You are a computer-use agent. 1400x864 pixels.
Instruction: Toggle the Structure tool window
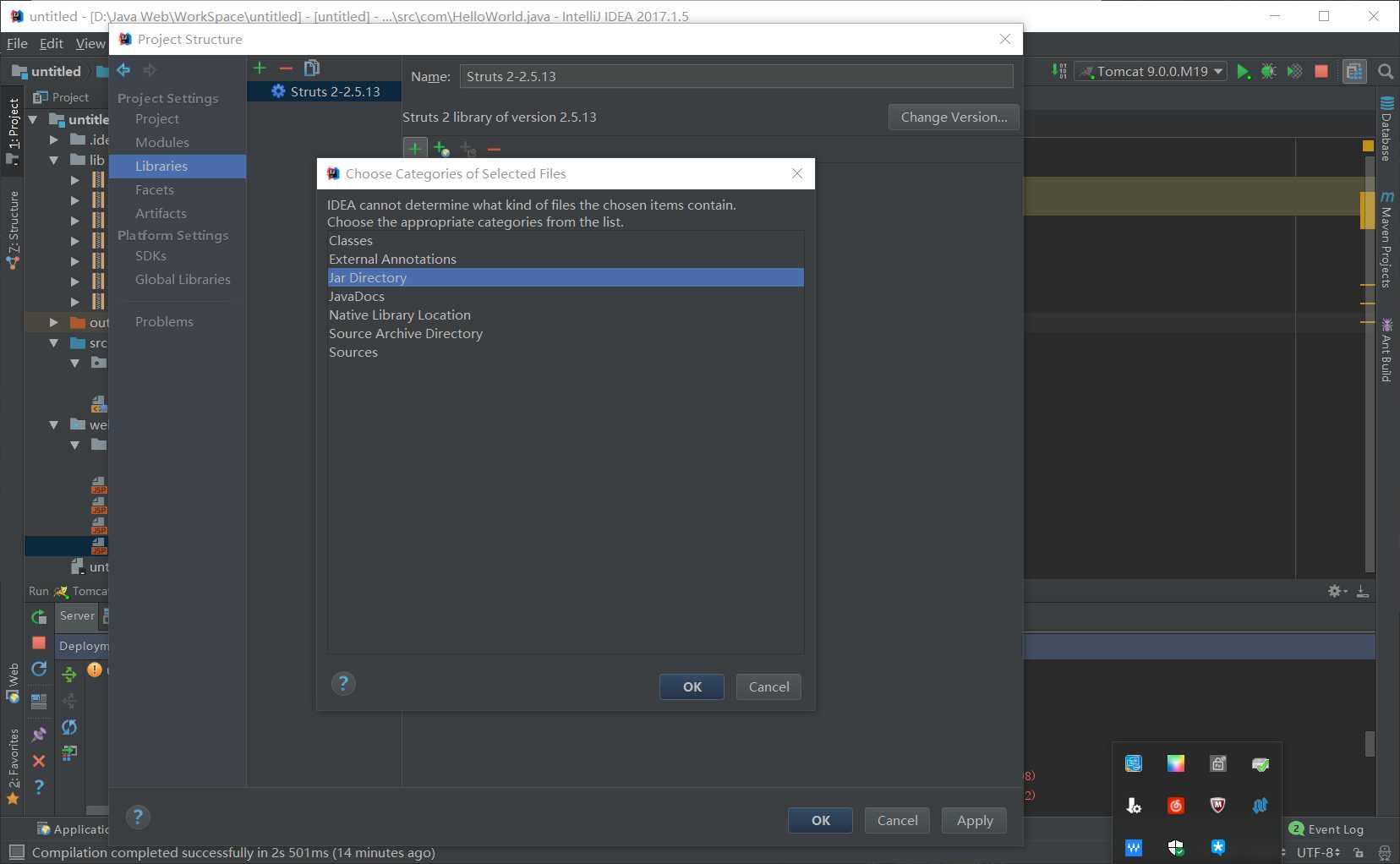(14, 230)
